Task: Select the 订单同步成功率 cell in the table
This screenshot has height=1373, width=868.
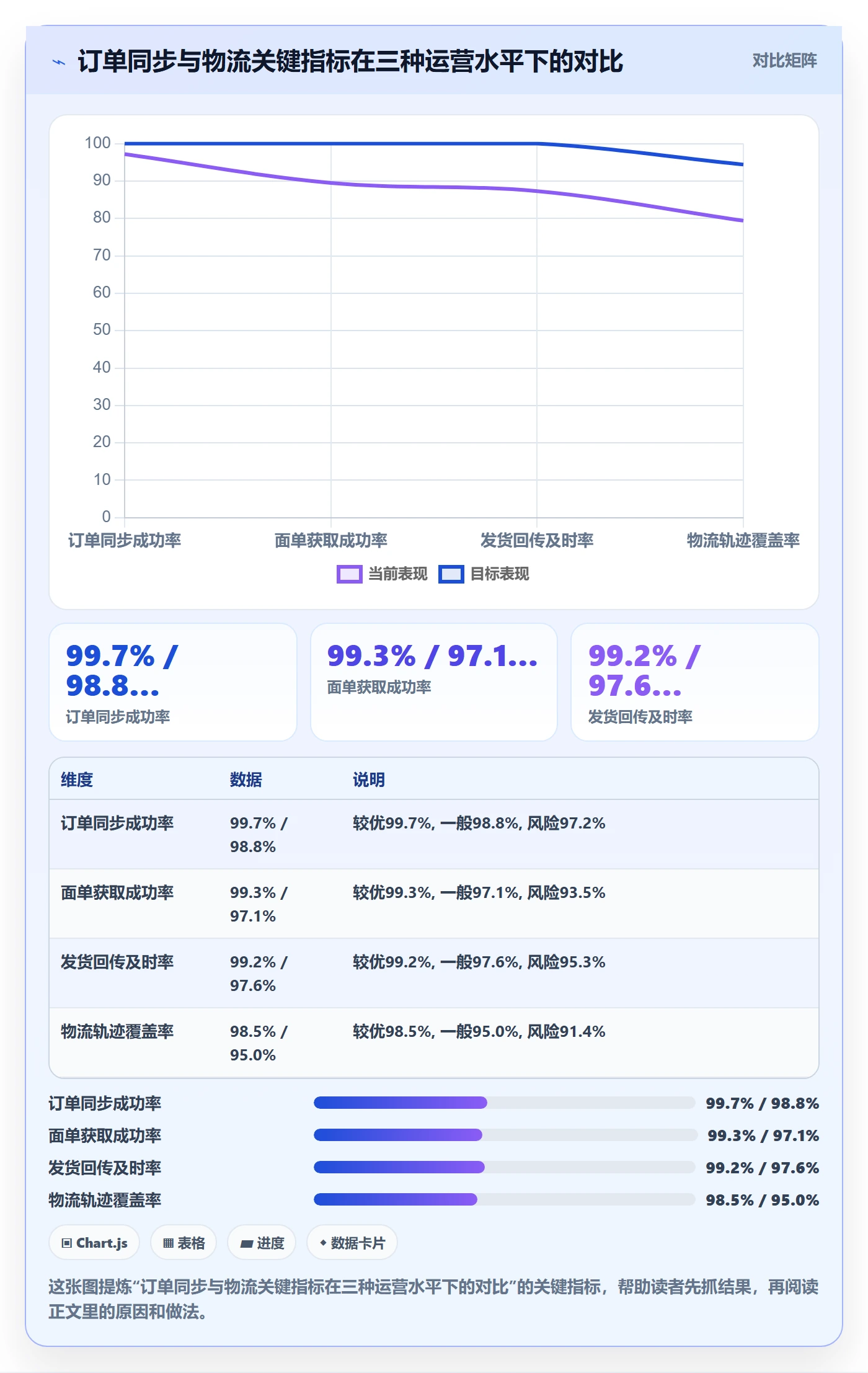Action: click(x=117, y=823)
